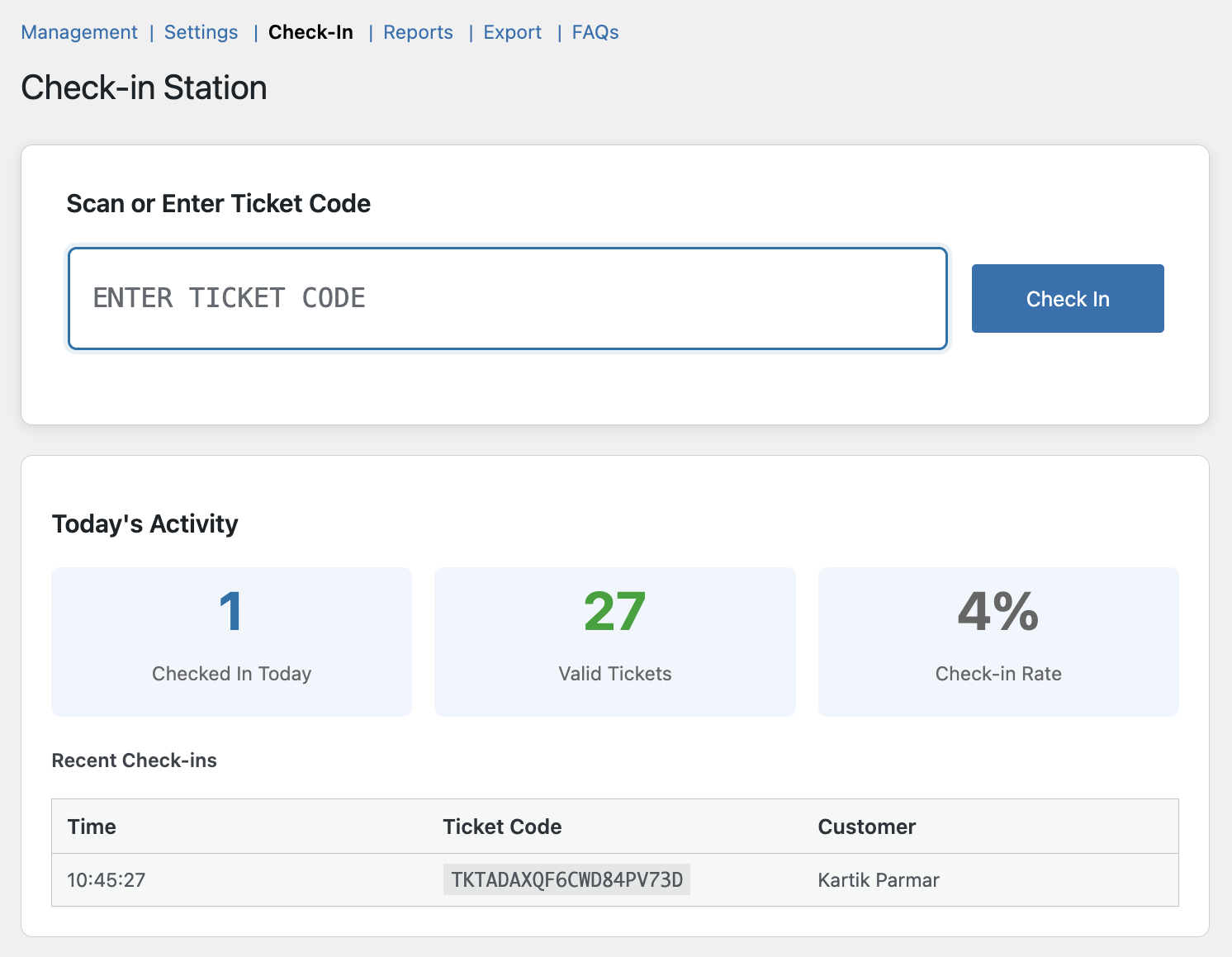The image size is (1232, 957).
Task: Click the Check-in Station page heading
Action: tap(144, 88)
